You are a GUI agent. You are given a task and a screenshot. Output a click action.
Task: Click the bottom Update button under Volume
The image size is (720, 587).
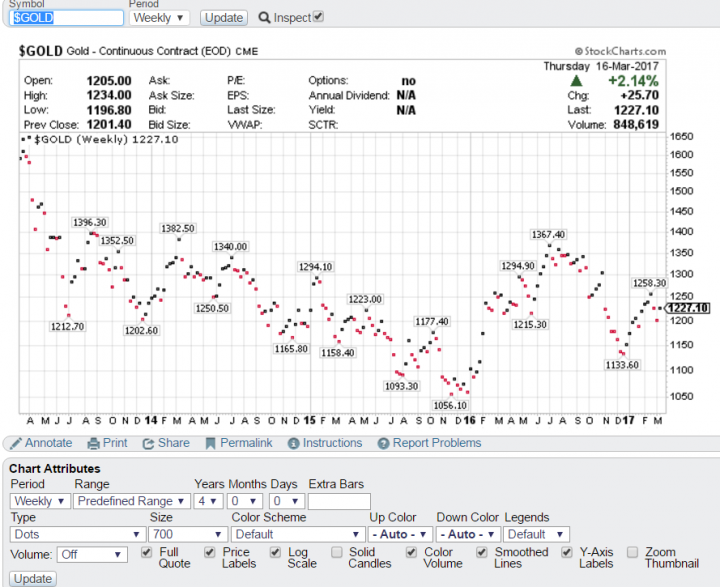click(x=33, y=579)
